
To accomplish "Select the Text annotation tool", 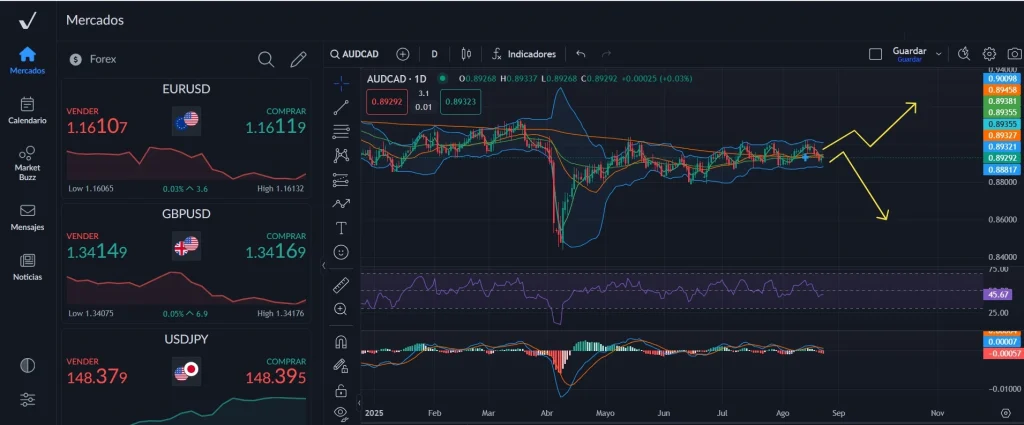I will point(341,228).
